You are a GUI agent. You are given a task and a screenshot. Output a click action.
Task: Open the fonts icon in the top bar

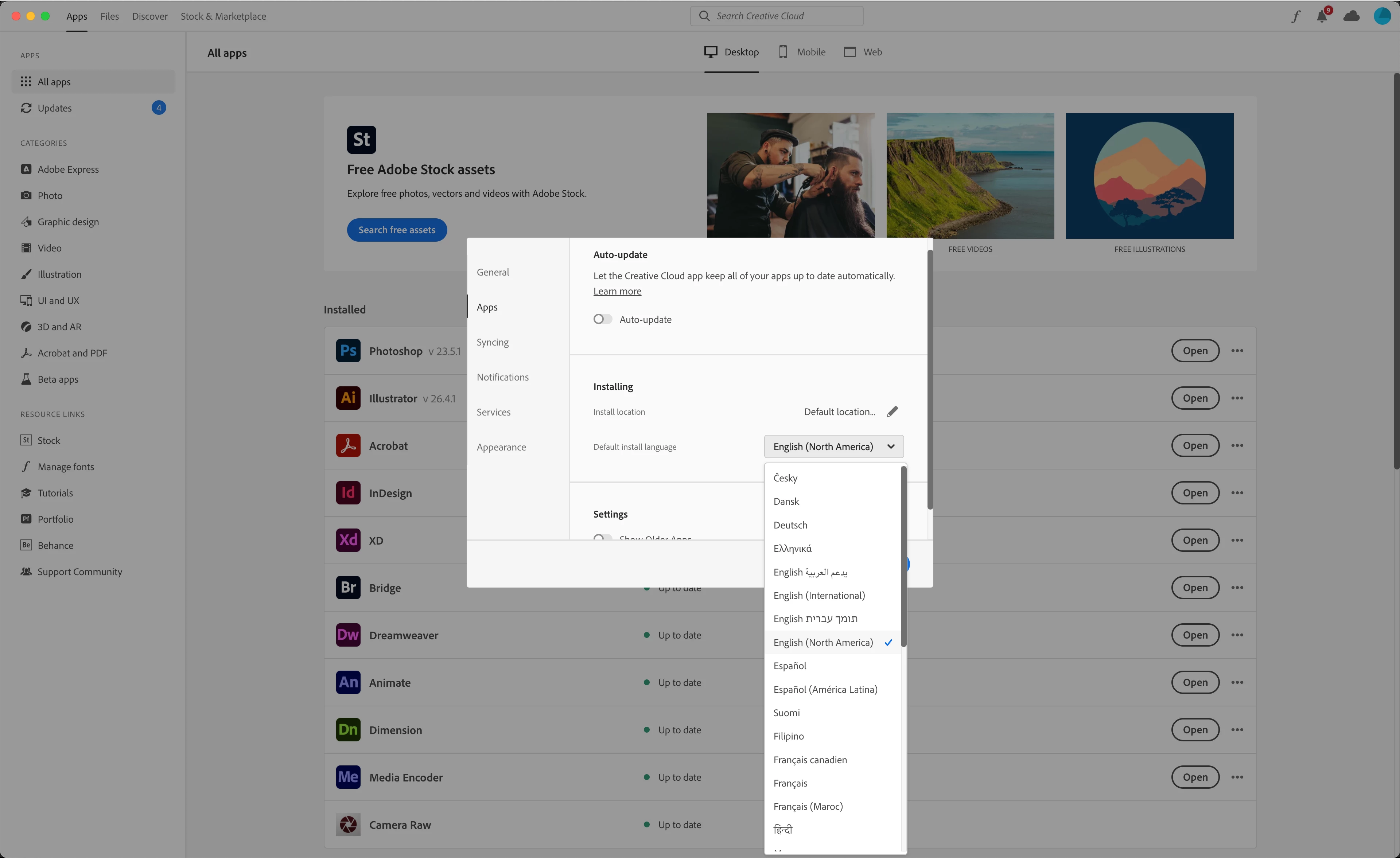pos(1295,16)
